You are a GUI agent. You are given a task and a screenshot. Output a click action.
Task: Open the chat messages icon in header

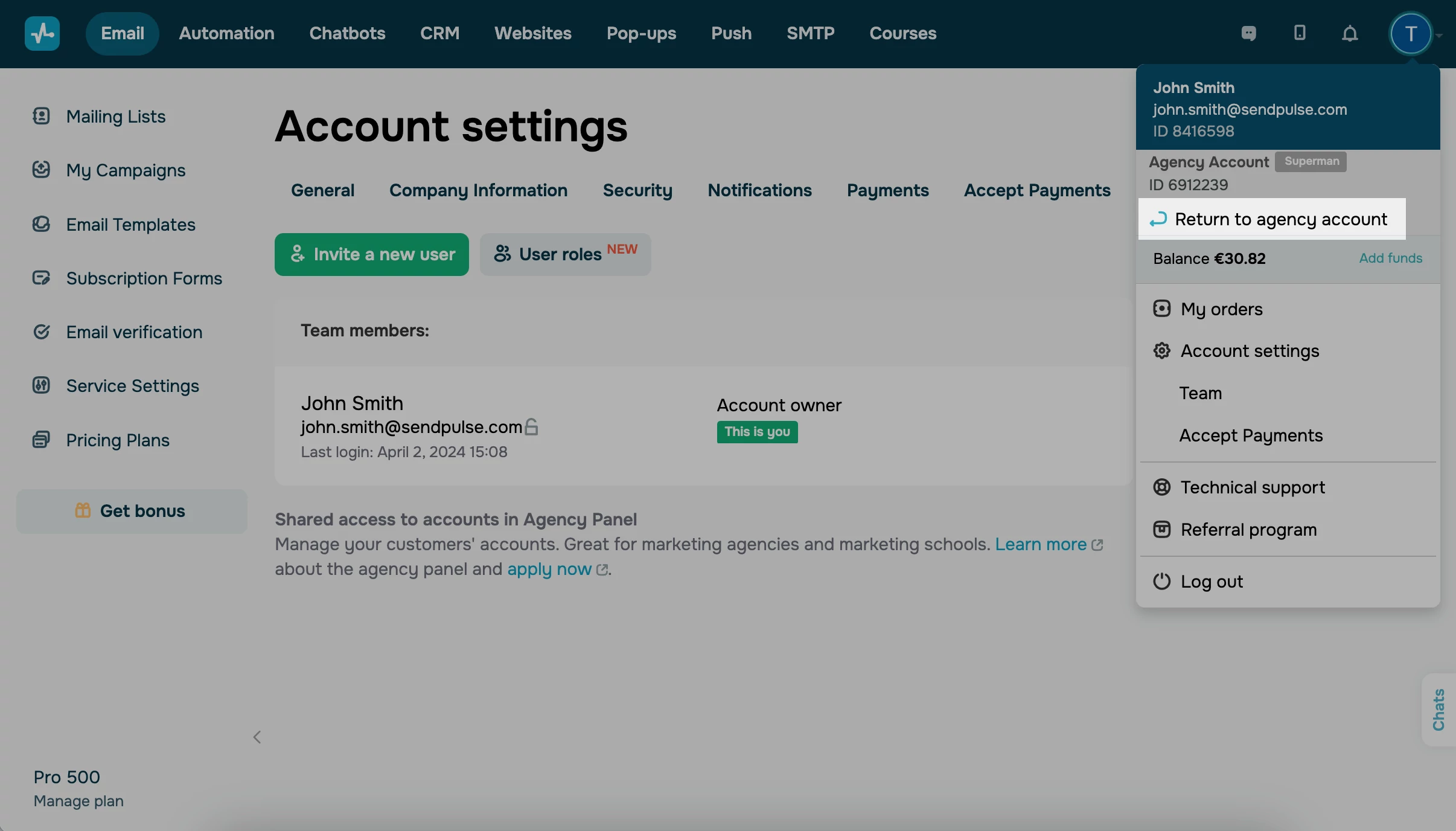click(x=1248, y=33)
